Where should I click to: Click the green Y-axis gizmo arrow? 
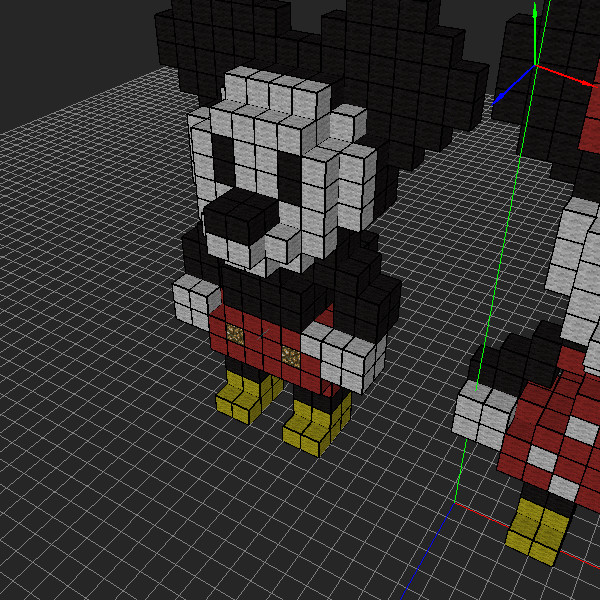click(535, 34)
